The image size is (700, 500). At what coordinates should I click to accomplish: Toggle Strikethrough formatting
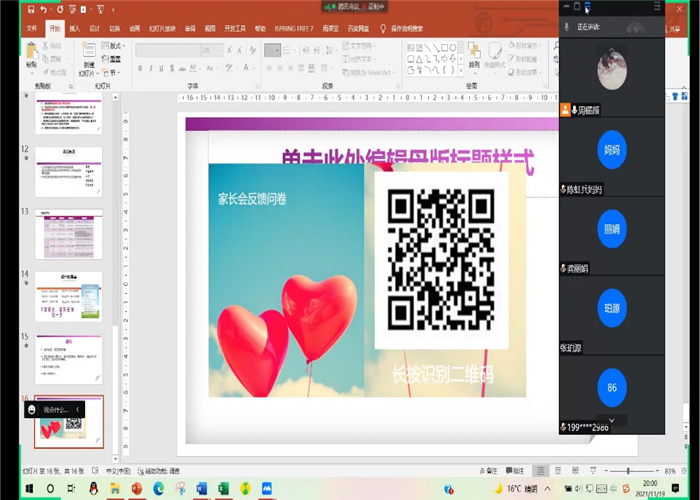(183, 68)
